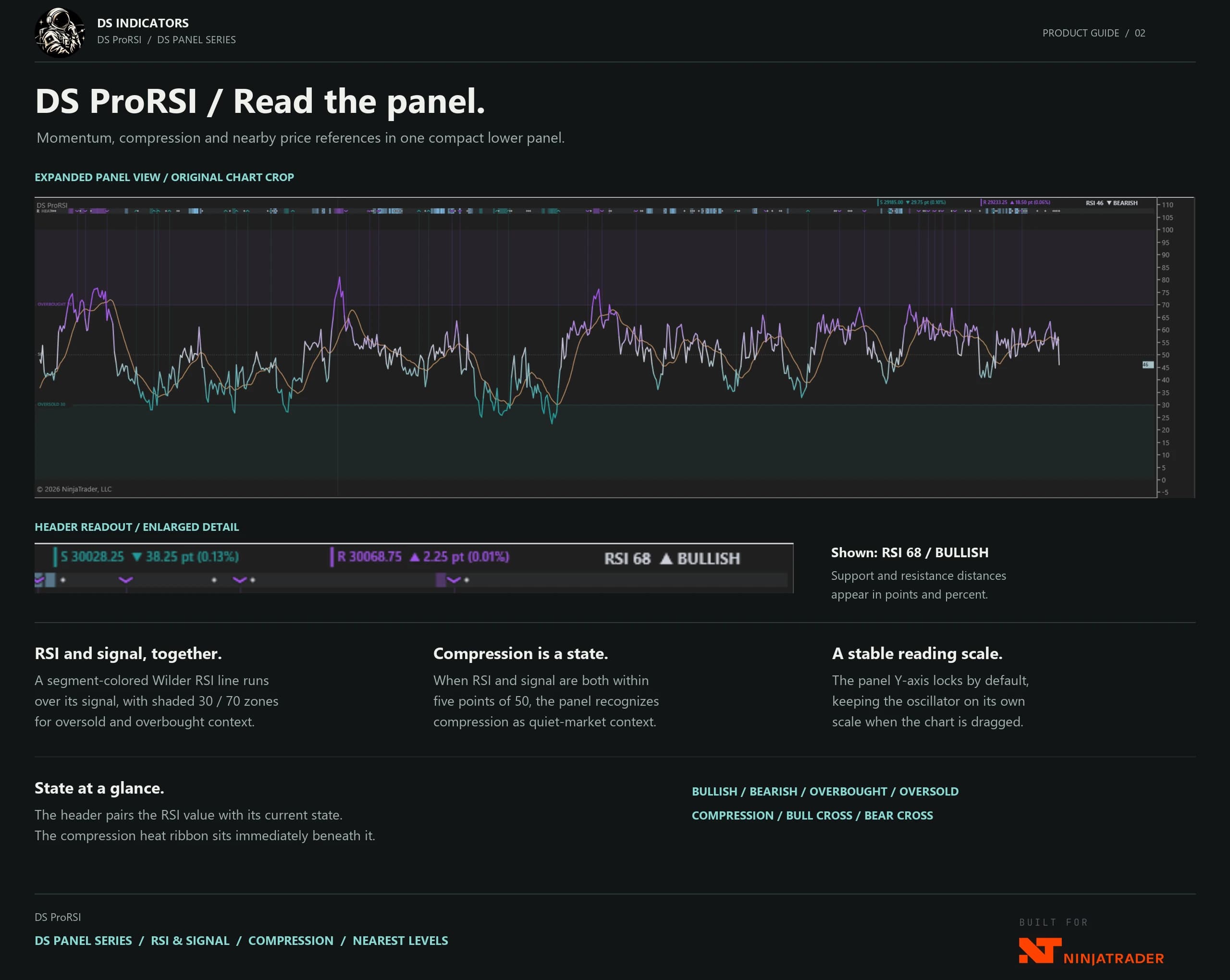
Task: Click the OVERBOUGHT 70 zone label on the chart
Action: [54, 304]
